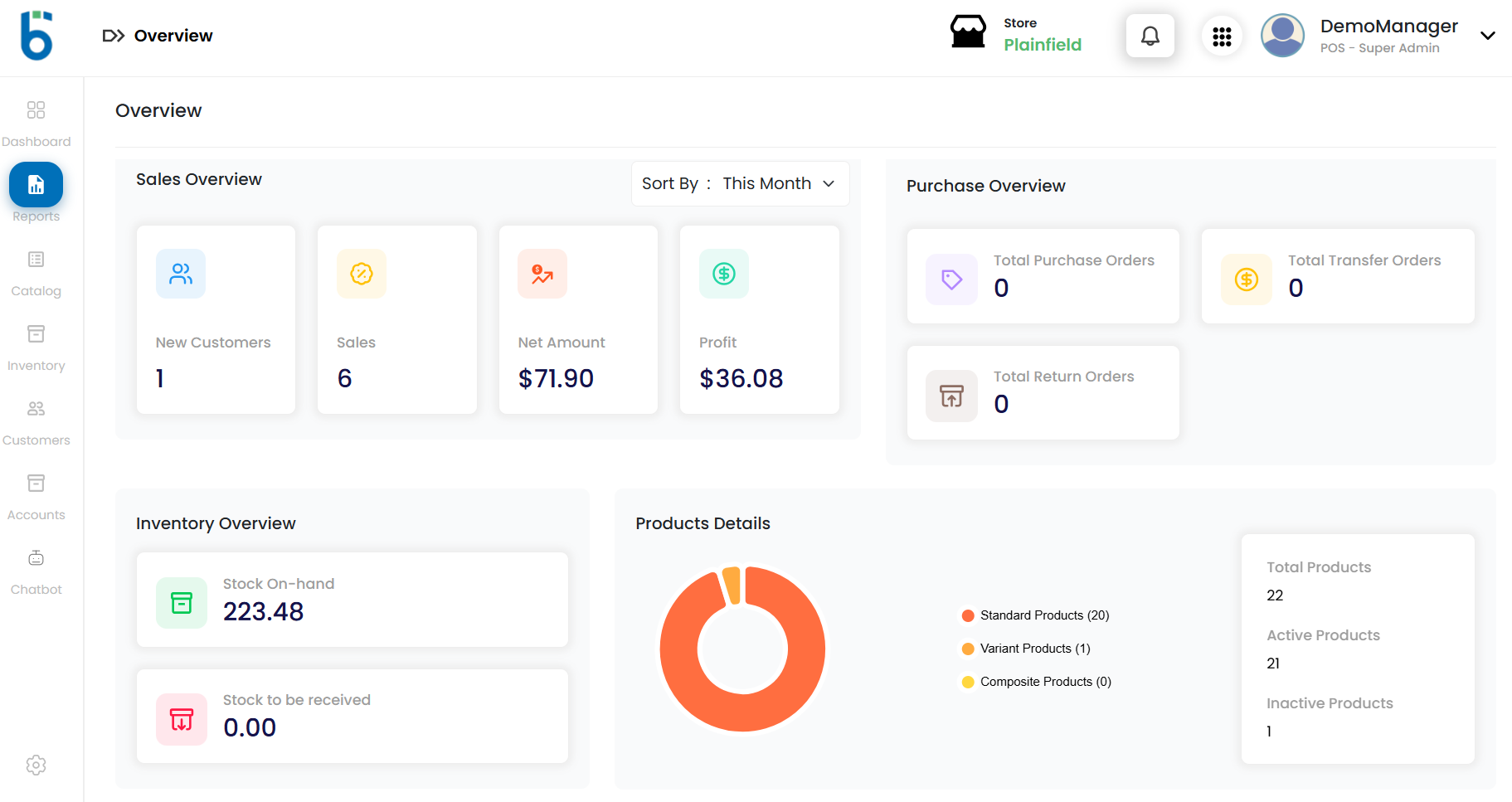
Task: Open the Customers menu label
Action: coord(36,440)
